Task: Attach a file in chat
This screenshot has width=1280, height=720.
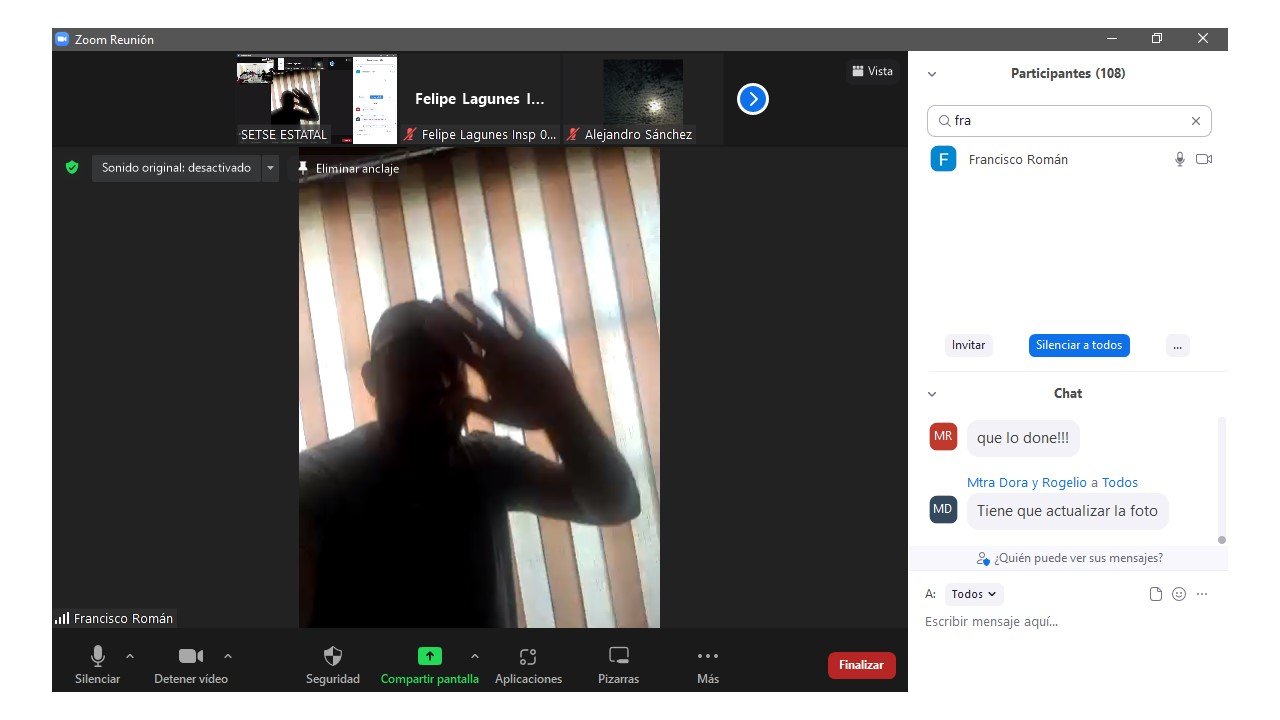Action: point(1156,594)
